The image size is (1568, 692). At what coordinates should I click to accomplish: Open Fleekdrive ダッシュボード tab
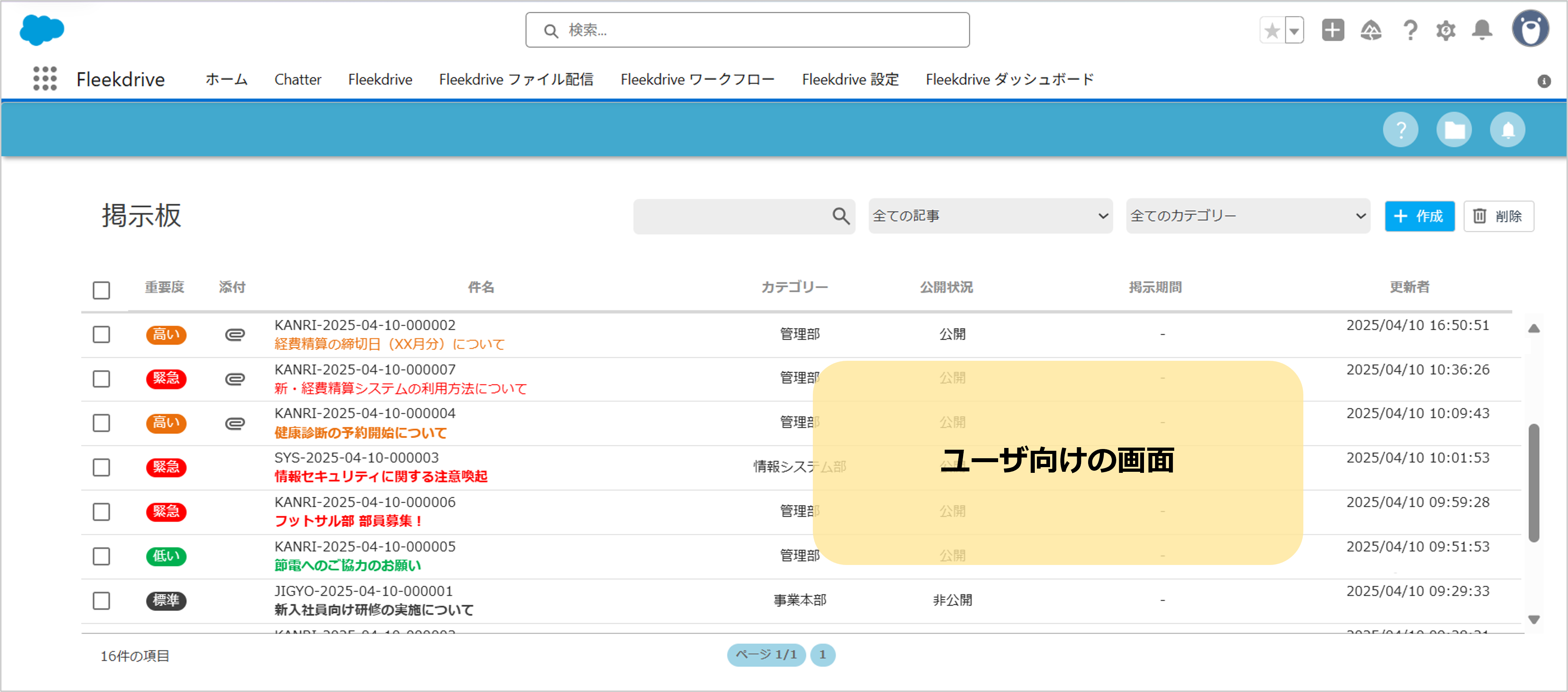1010,80
